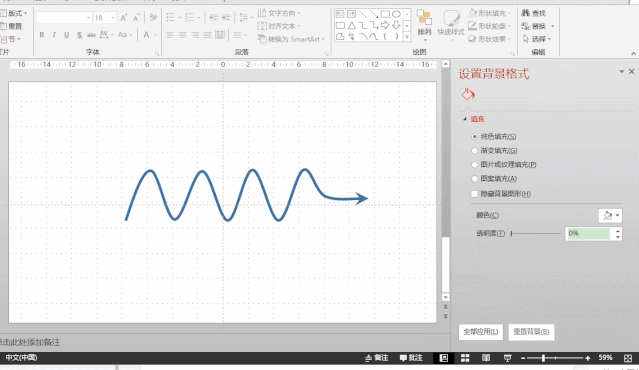Increase transparency with spinner up arrow
639x370 pixels.
[618, 231]
